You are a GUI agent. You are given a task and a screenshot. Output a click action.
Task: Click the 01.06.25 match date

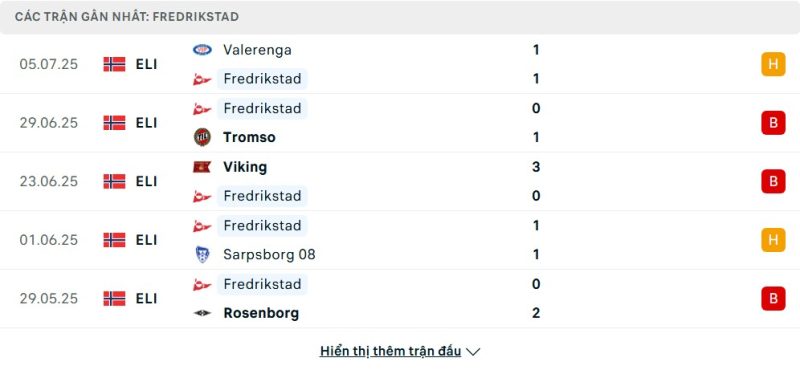coord(49,240)
